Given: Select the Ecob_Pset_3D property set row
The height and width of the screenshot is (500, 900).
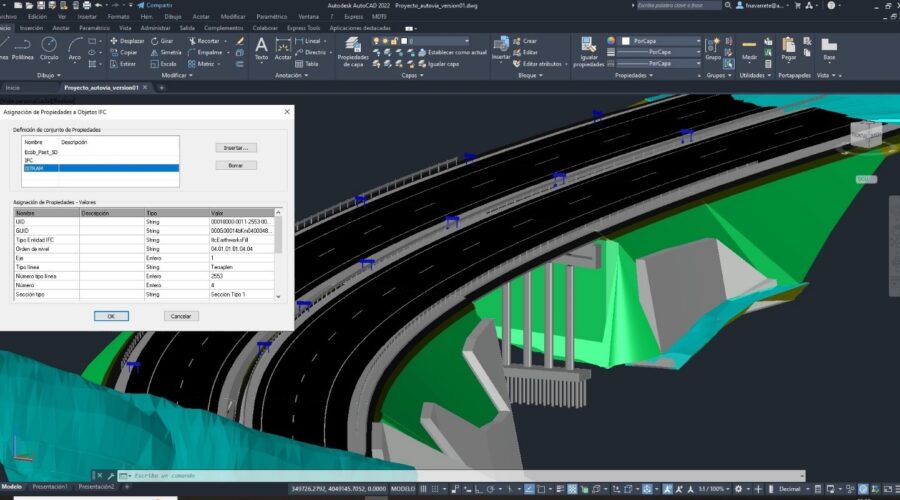Looking at the screenshot, I should (x=100, y=152).
